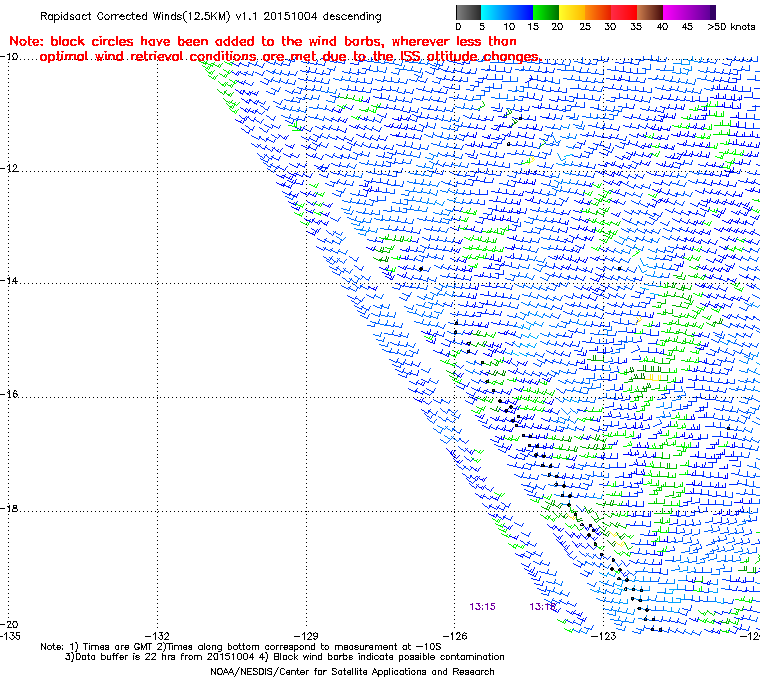Click the '45' label under the color bar
Screen dimensions: 760x688
687,27
